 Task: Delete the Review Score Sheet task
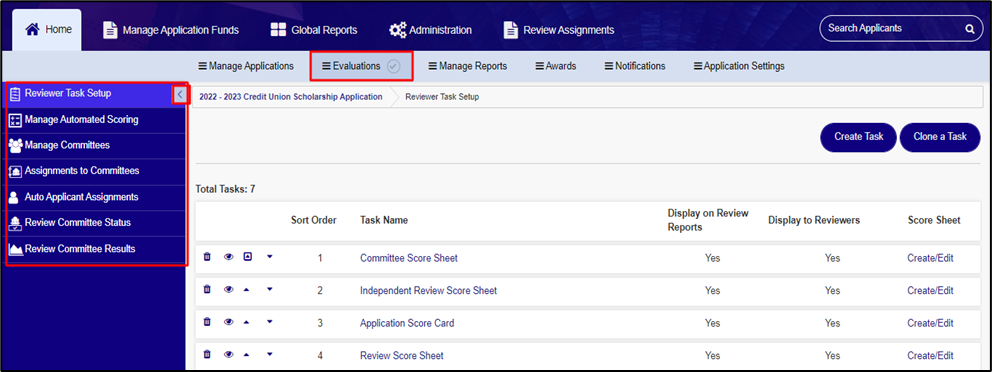pos(206,354)
